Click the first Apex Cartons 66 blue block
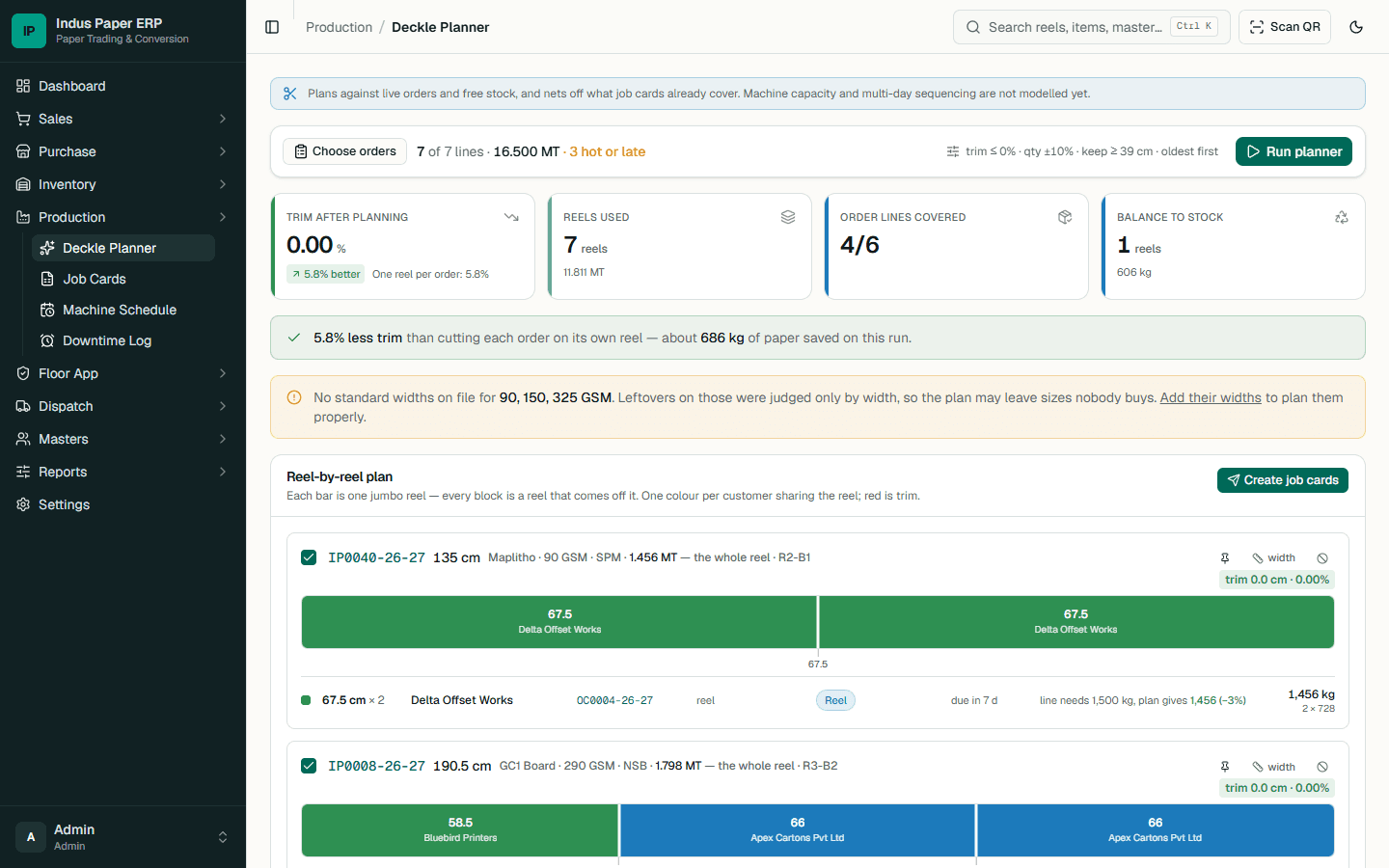The image size is (1389, 868). point(798,830)
